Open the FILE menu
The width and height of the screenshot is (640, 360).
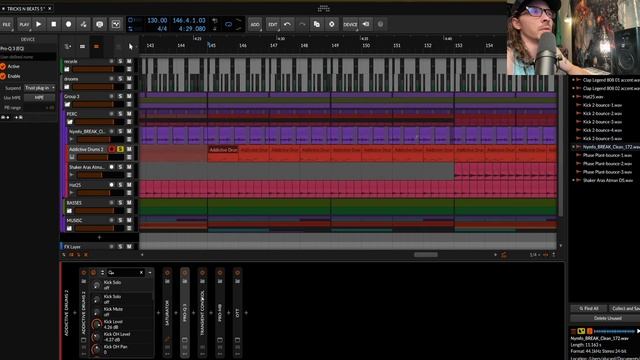tap(7, 24)
